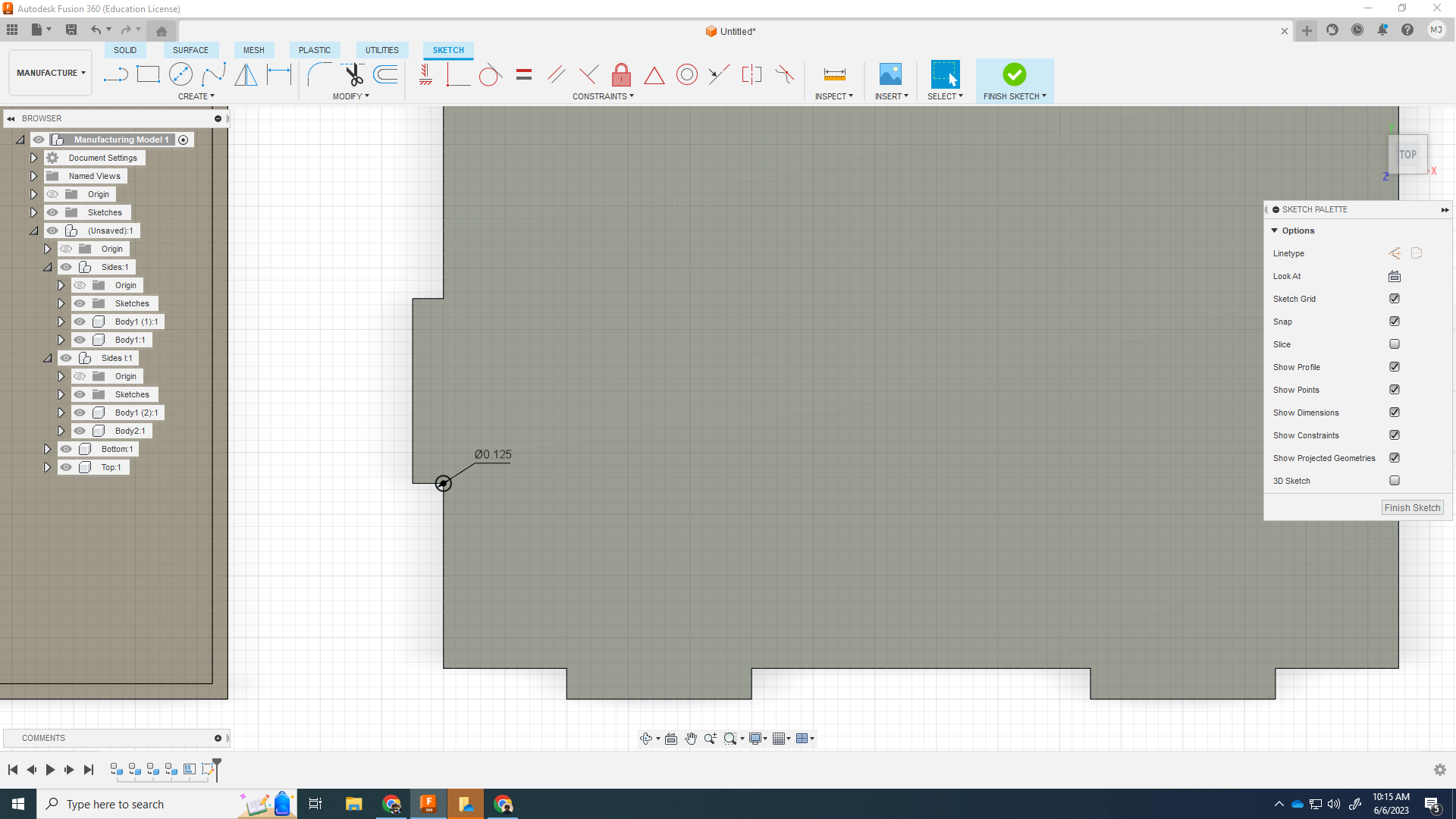Apply the Concentric constraint icon
Screen dimensions: 1456x819
(x=686, y=74)
